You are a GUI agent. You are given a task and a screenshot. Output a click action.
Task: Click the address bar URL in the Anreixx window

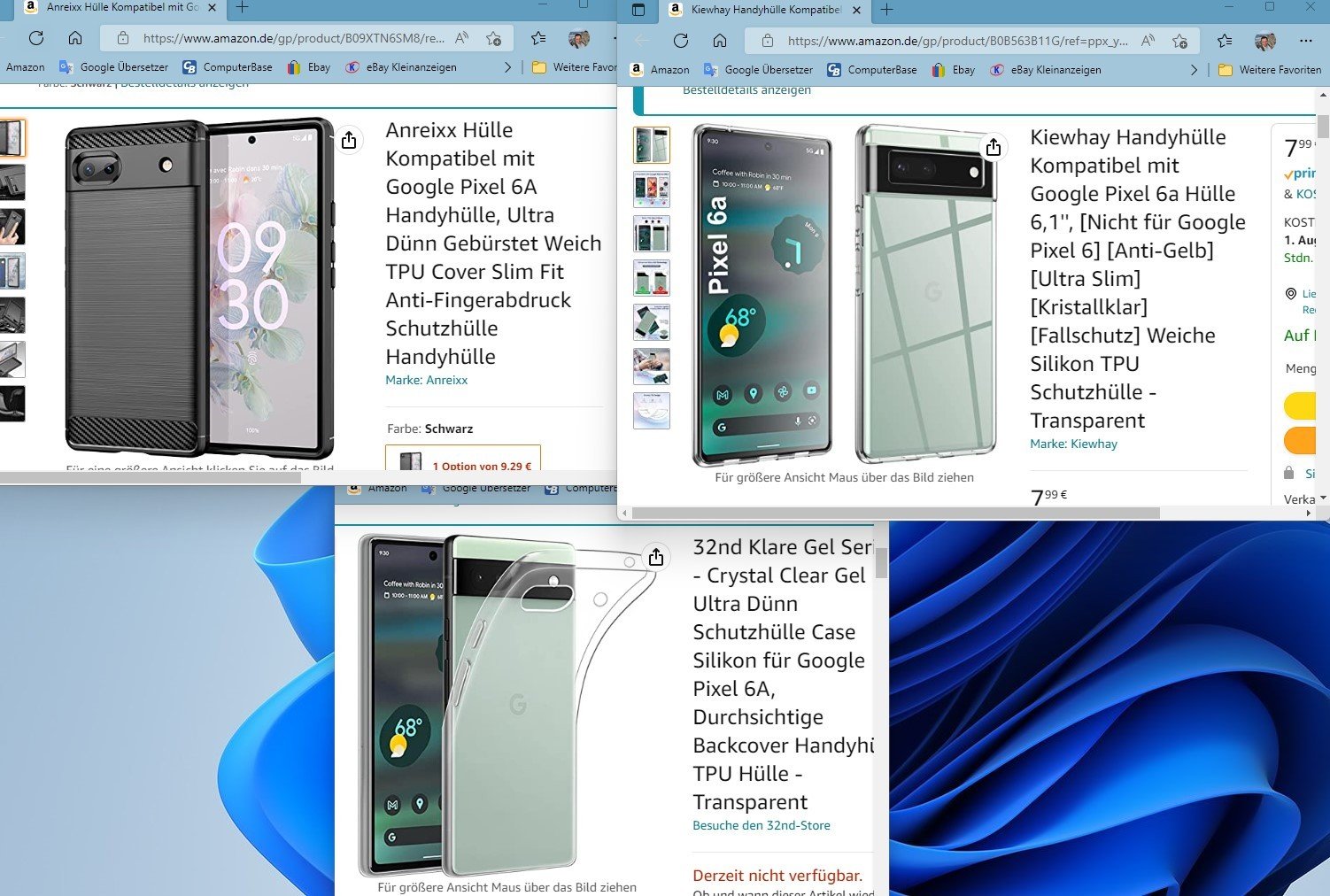point(294,38)
